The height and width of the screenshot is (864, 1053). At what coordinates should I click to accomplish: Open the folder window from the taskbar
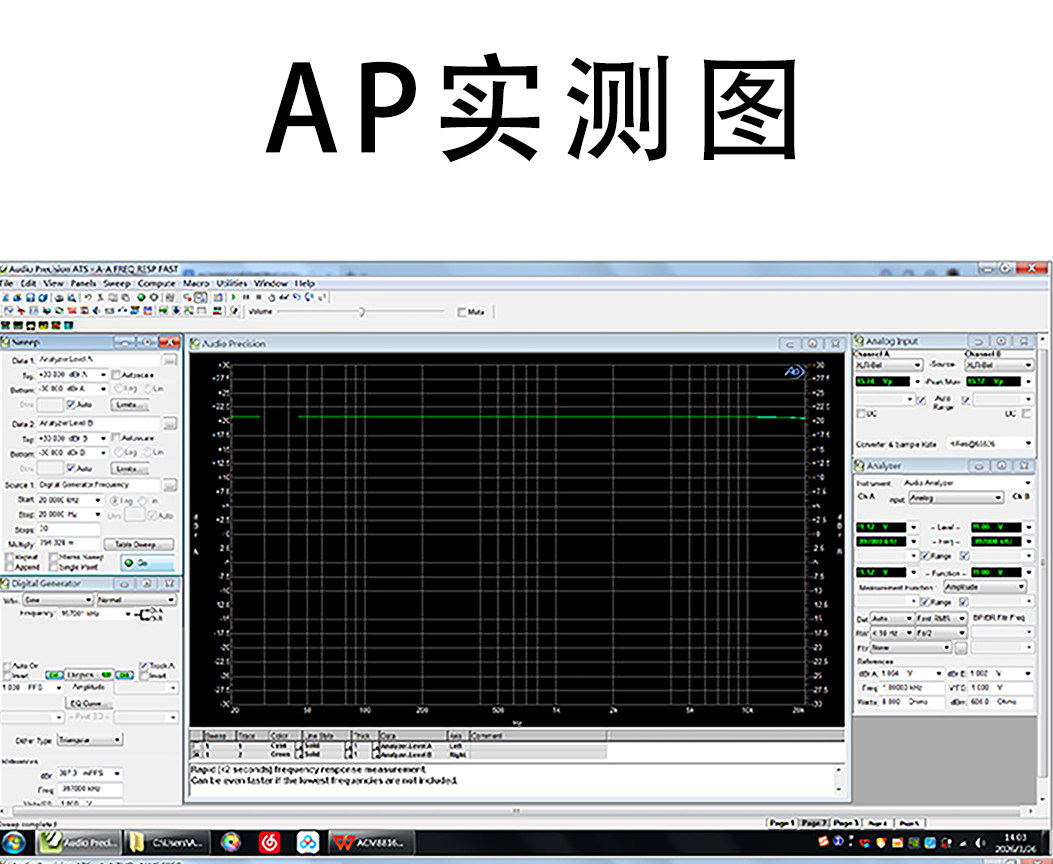pyautogui.click(x=167, y=842)
